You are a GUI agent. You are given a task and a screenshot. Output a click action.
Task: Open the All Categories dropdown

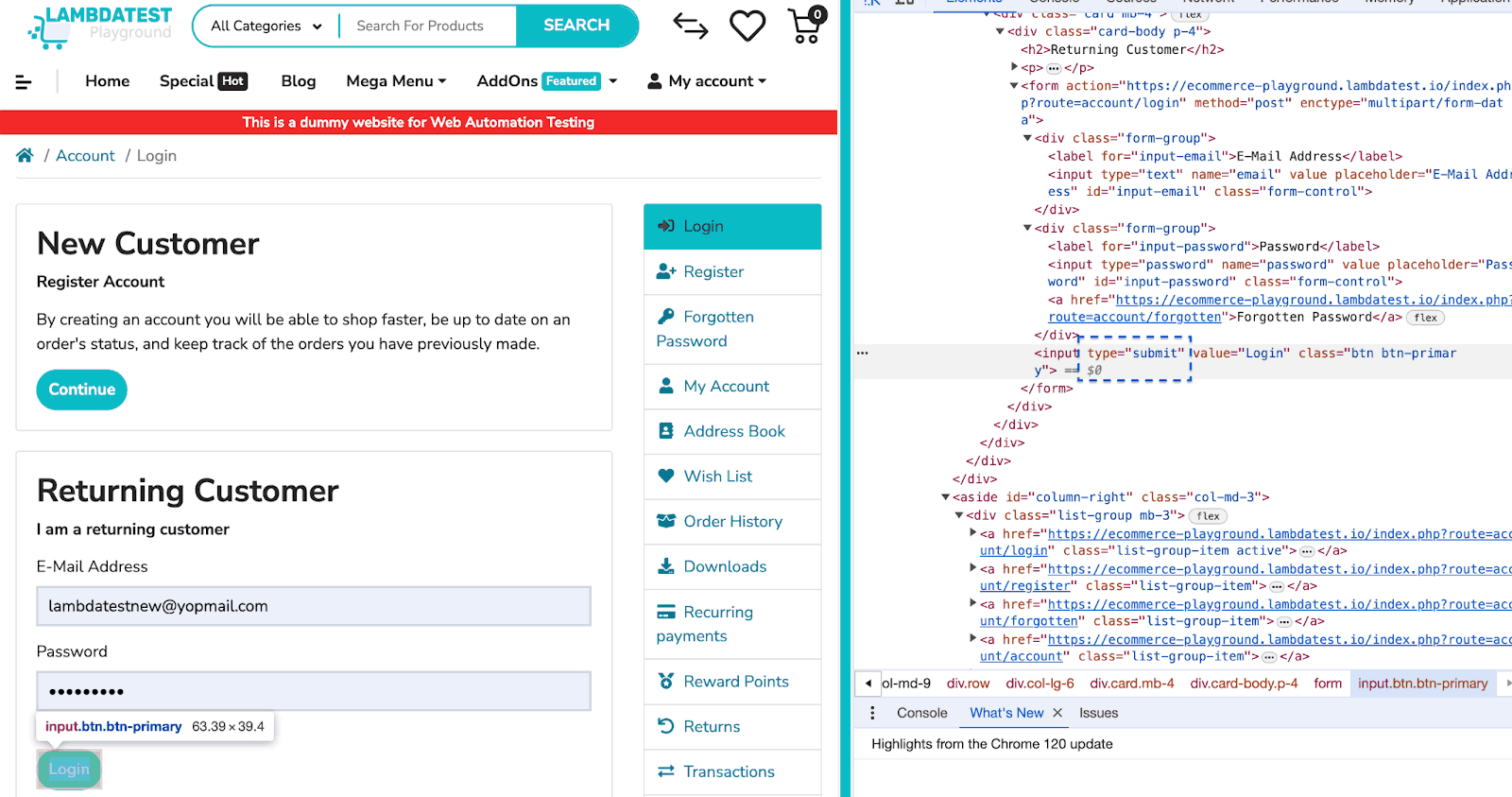tap(266, 26)
